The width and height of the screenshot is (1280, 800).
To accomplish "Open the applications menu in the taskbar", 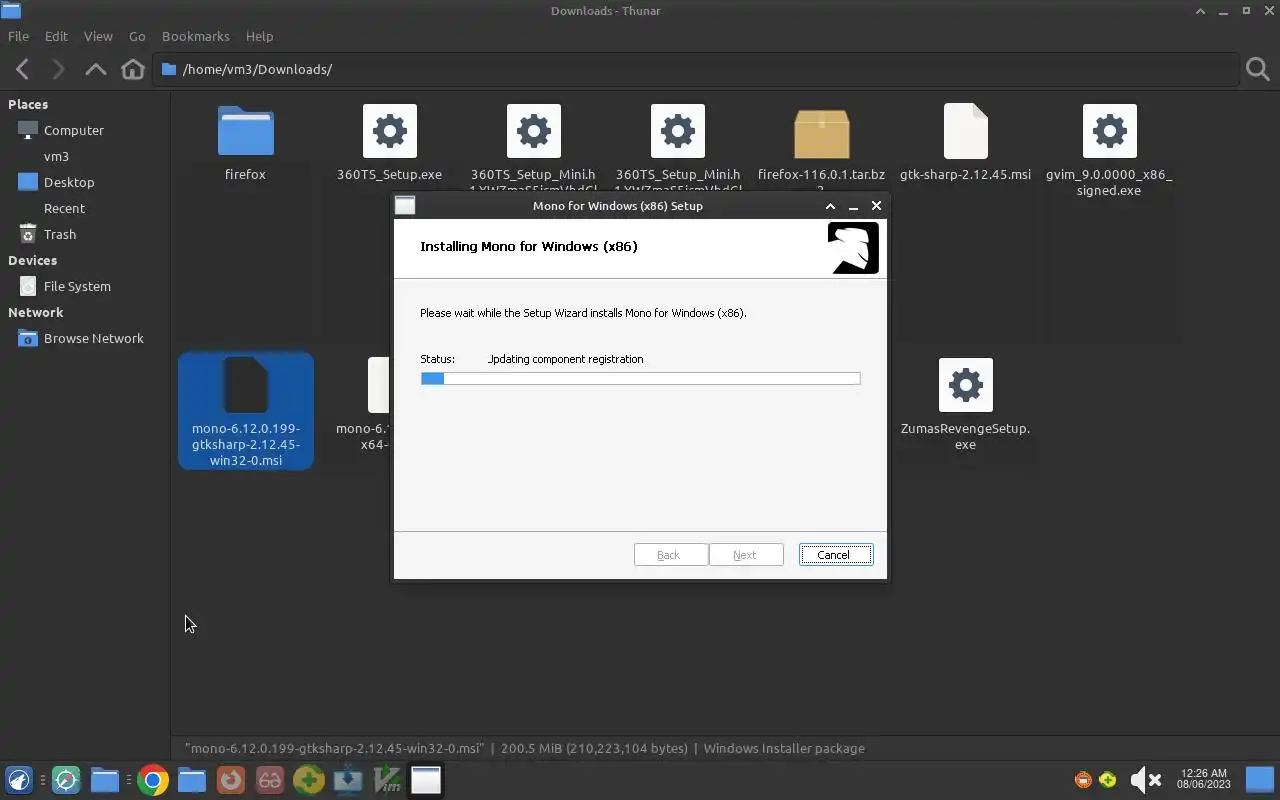I will tap(19, 780).
